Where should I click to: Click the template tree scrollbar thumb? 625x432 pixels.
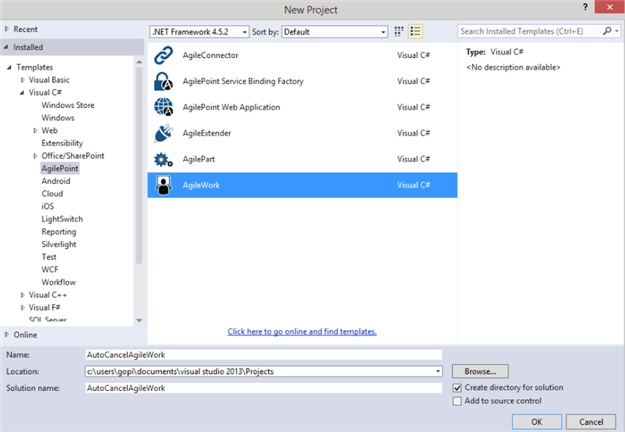[x=139, y=165]
